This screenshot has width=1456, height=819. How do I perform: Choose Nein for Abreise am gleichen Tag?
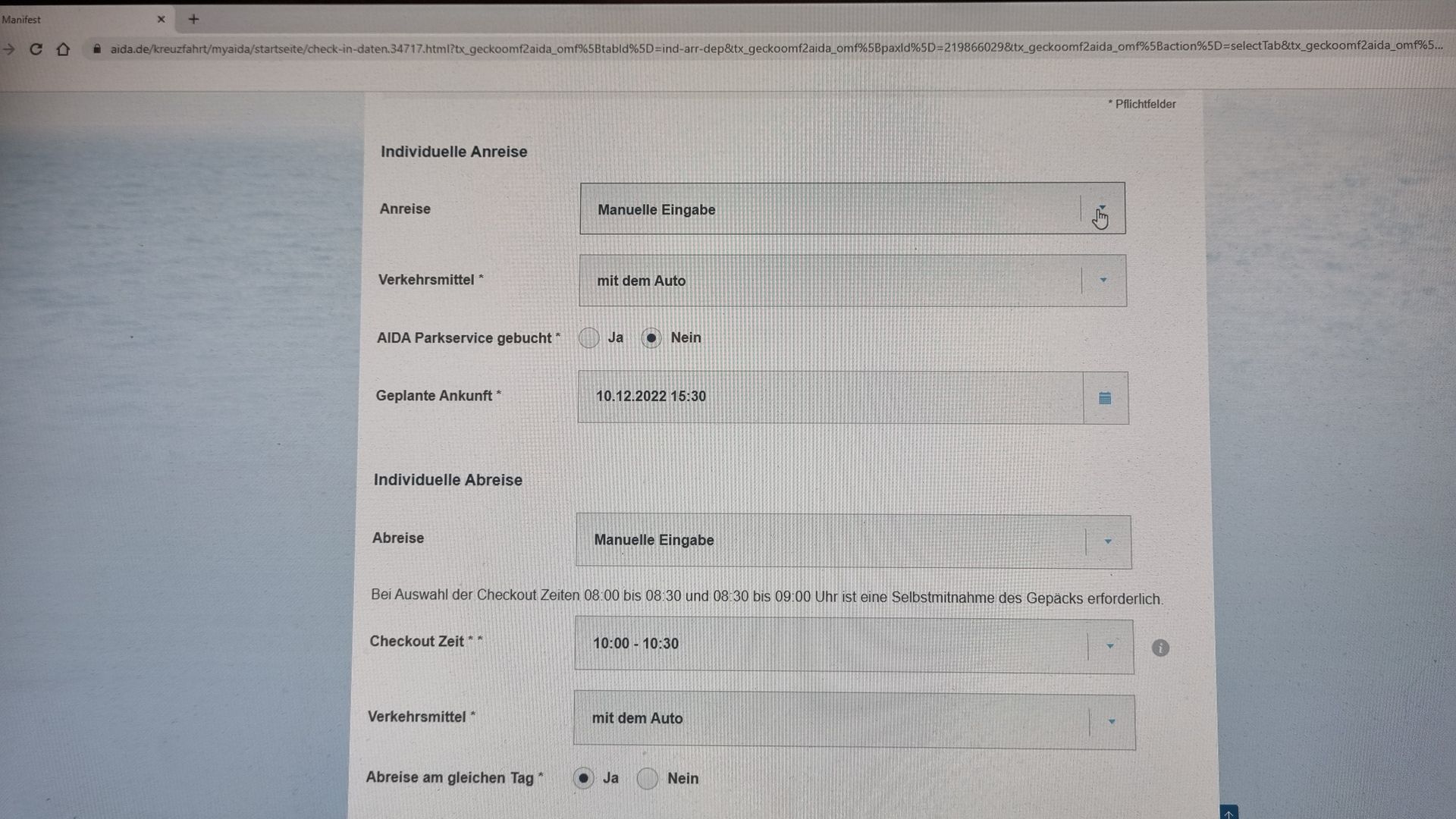tap(647, 778)
